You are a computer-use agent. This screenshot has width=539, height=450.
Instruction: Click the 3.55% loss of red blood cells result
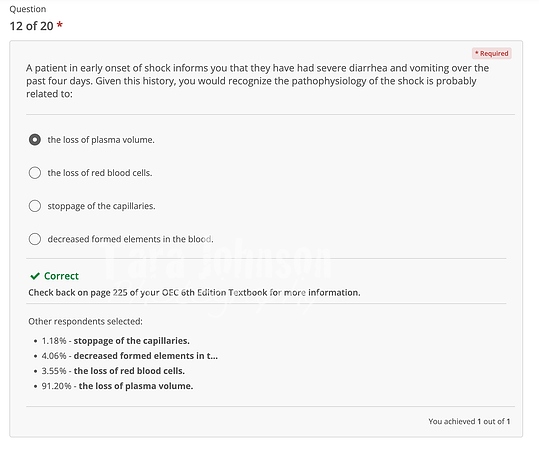point(113,371)
